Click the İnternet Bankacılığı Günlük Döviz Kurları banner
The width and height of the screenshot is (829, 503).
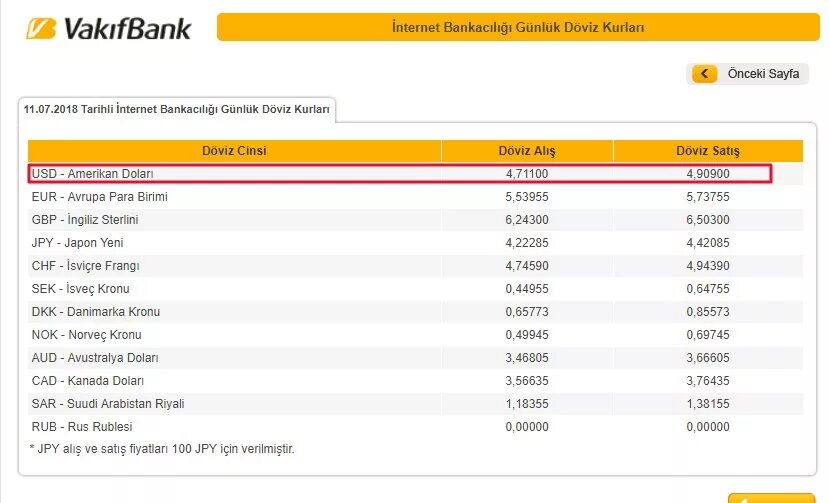point(518,27)
